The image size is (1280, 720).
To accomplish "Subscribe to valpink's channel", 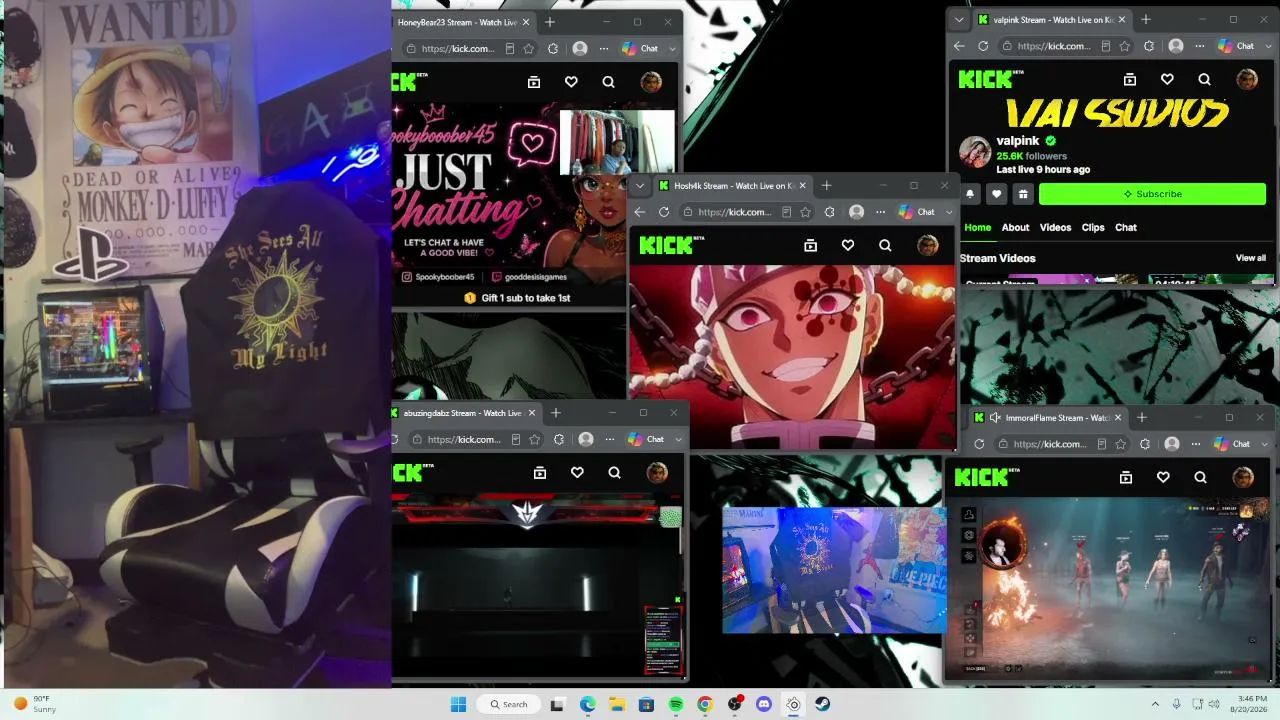I will coord(1152,194).
